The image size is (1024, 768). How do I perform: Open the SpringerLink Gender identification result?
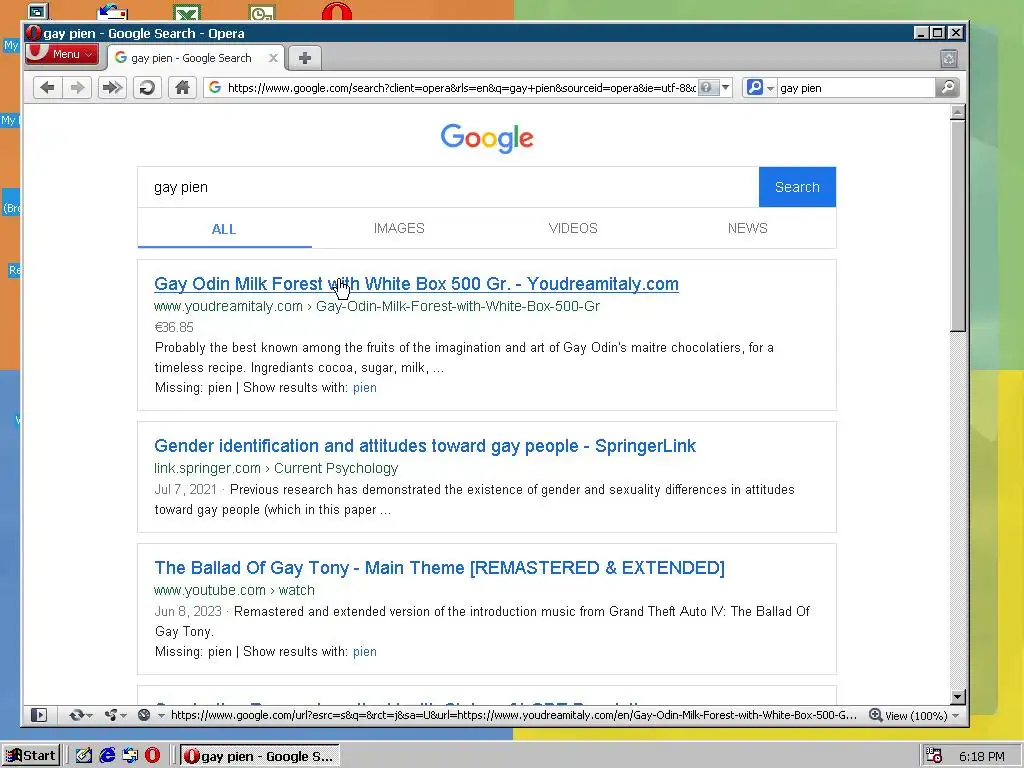point(425,446)
